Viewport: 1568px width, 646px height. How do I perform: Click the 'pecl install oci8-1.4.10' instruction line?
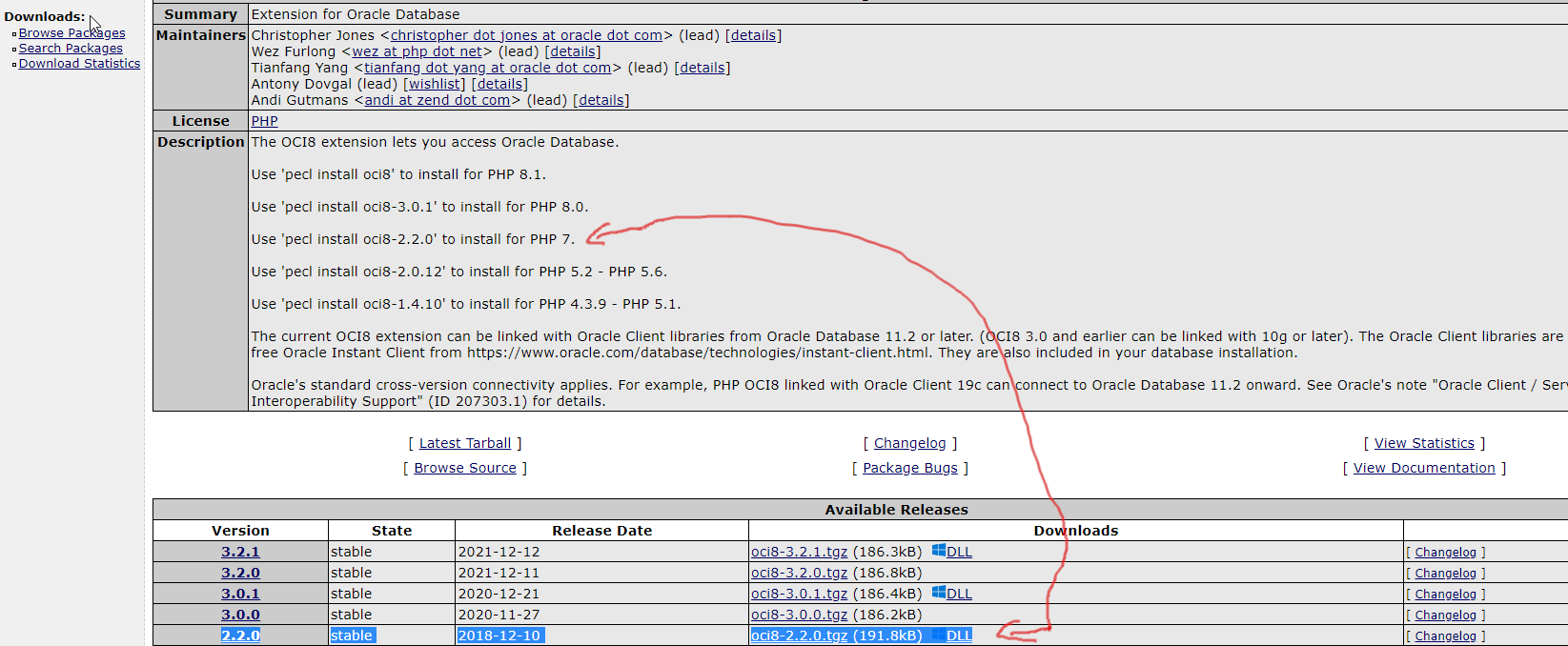[466, 304]
